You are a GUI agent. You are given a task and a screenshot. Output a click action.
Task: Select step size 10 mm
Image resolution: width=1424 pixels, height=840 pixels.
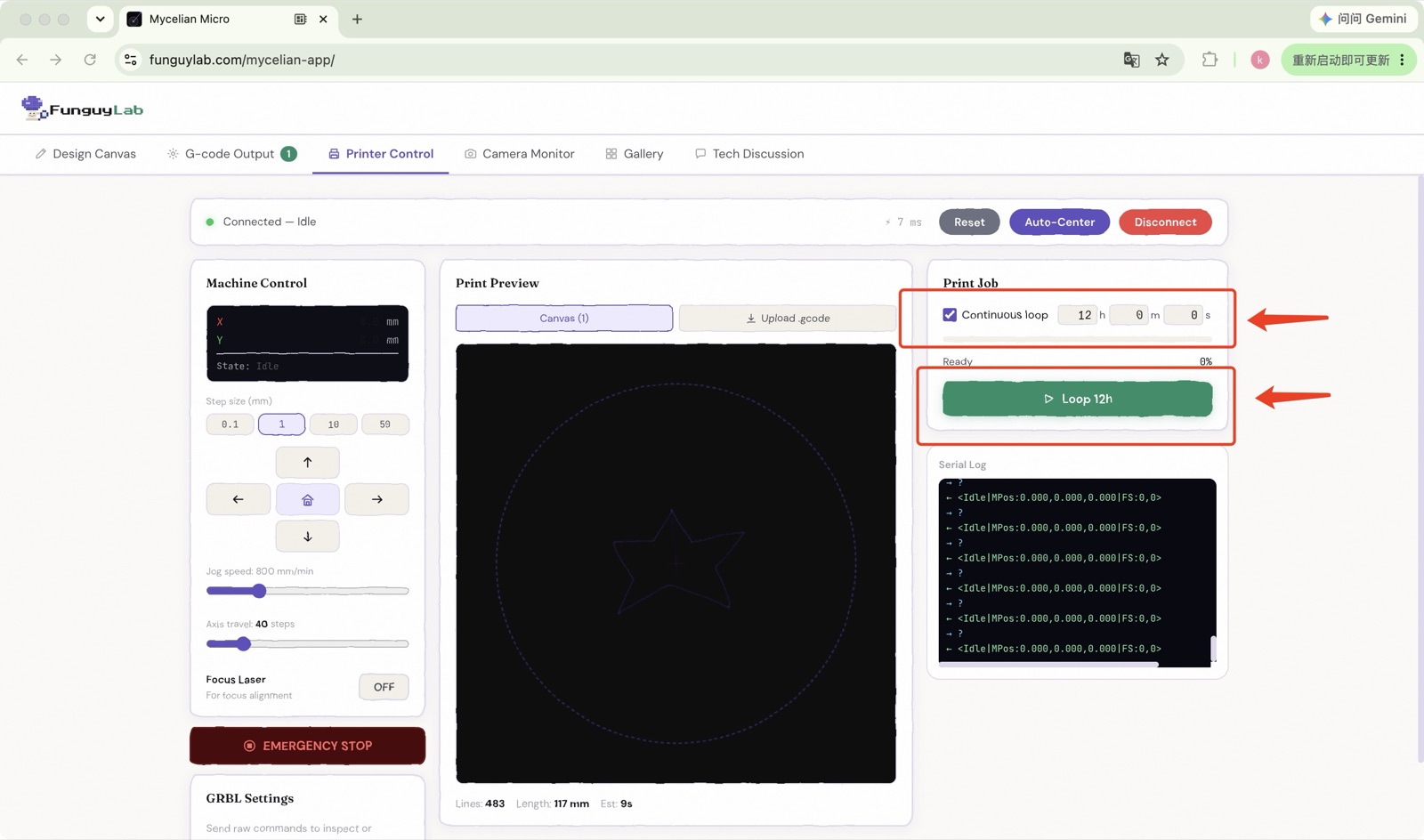pyautogui.click(x=333, y=424)
